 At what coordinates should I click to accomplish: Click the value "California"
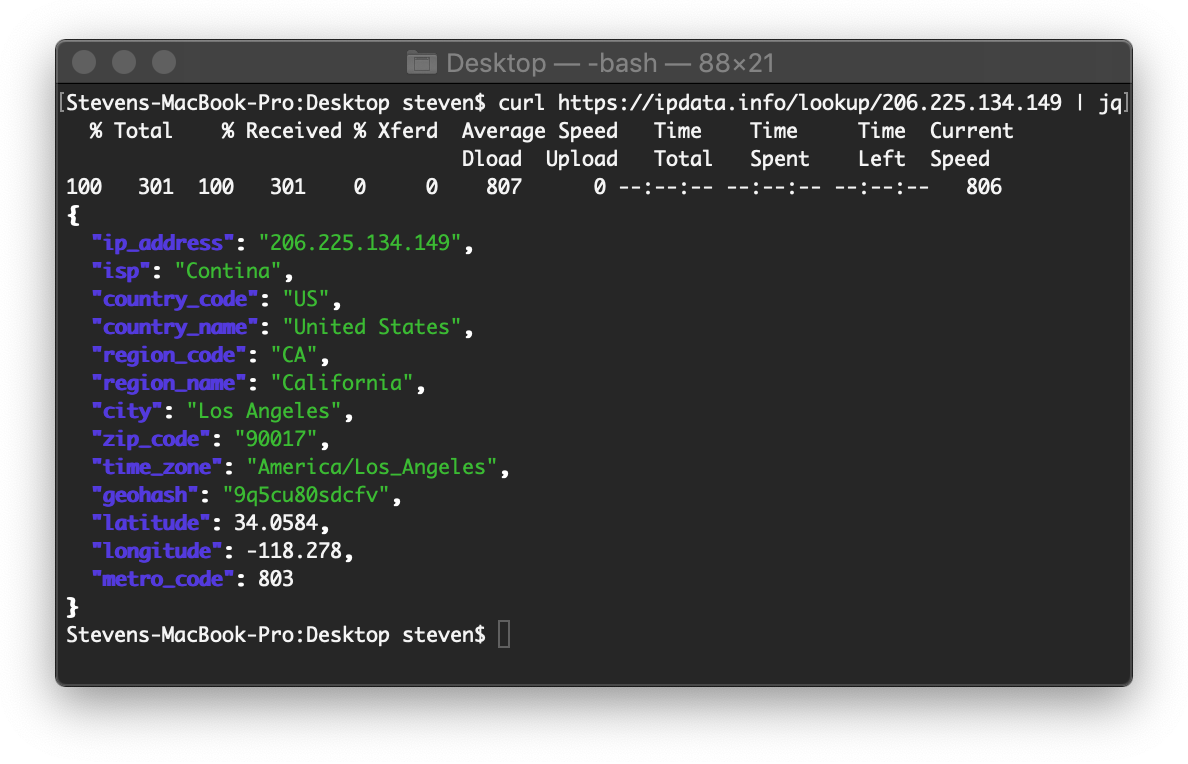342,383
